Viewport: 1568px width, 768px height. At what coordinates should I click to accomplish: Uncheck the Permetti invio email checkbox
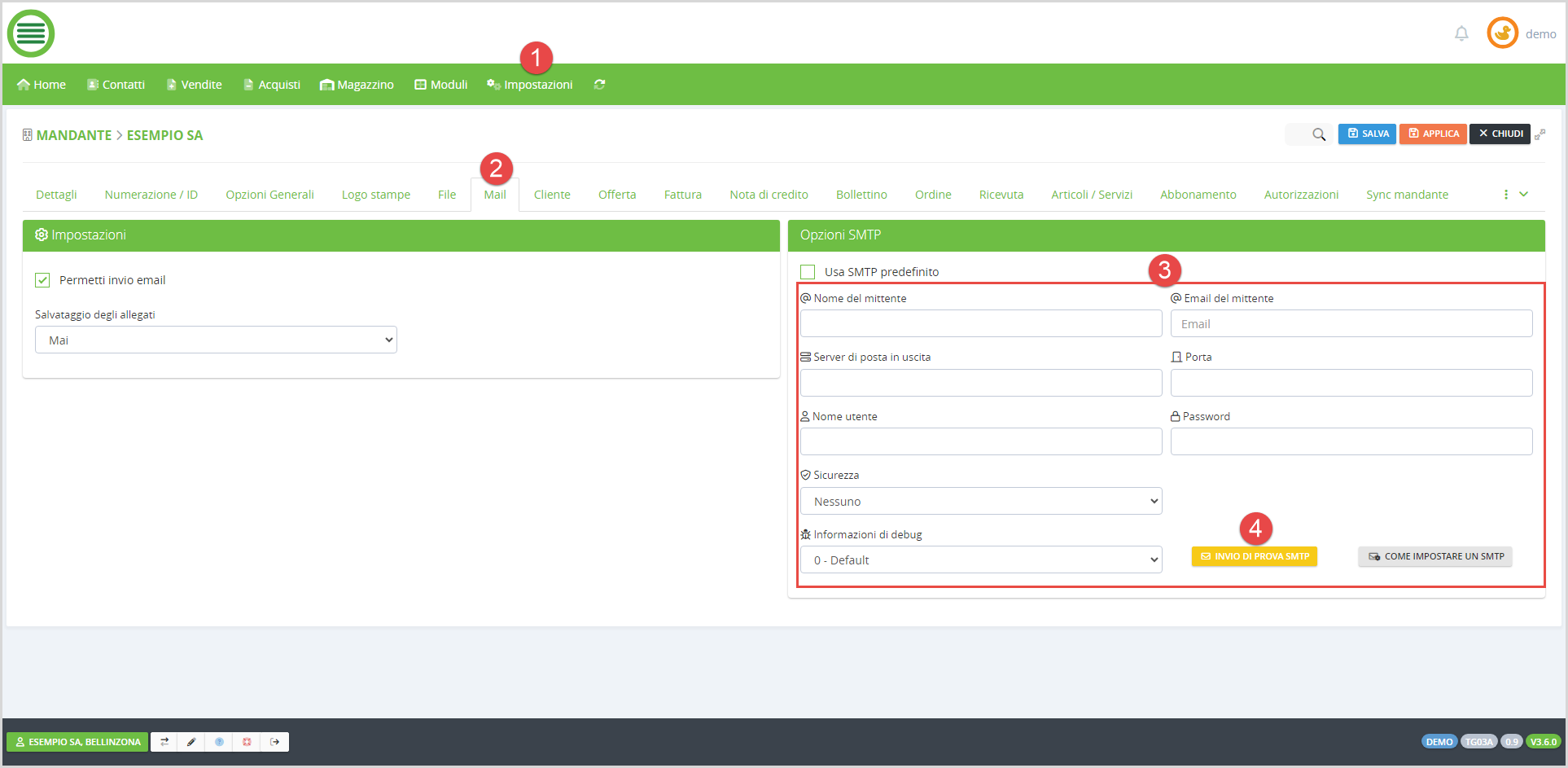coord(42,280)
